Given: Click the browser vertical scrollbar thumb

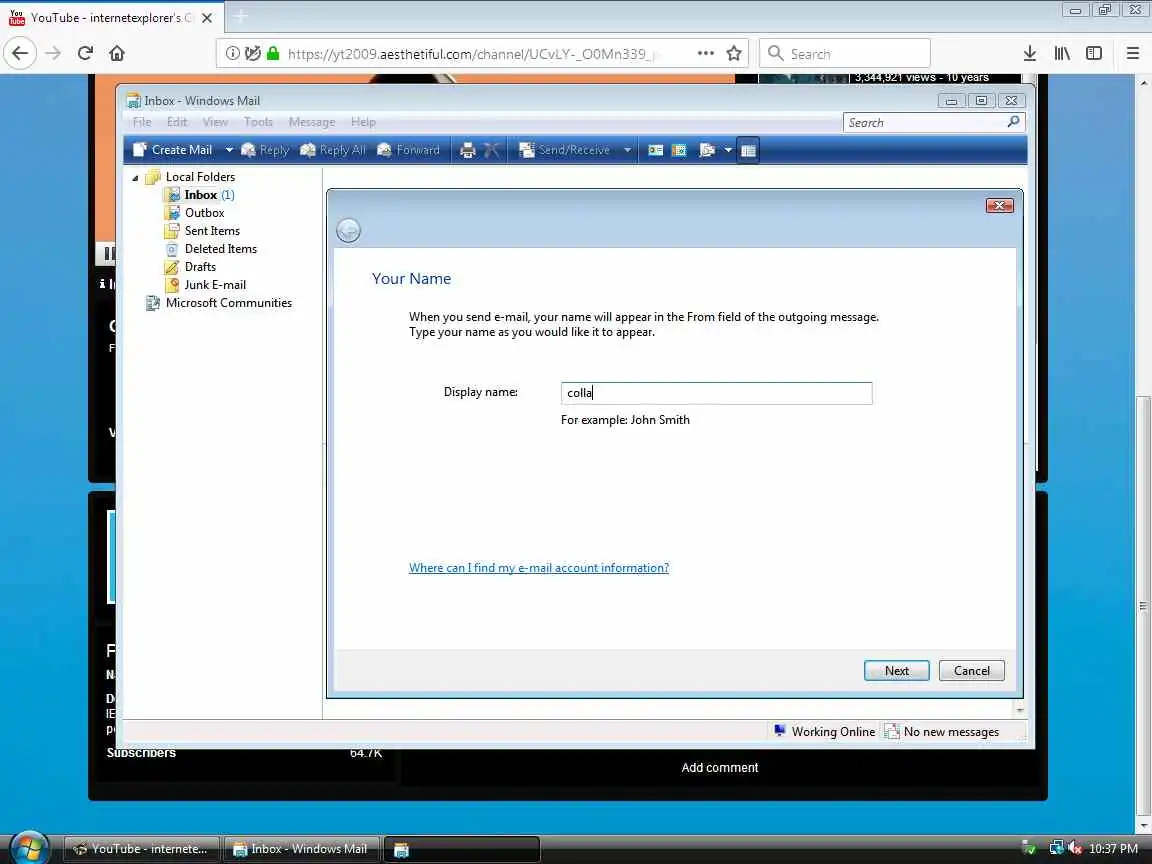Looking at the screenshot, I should point(1143,606).
